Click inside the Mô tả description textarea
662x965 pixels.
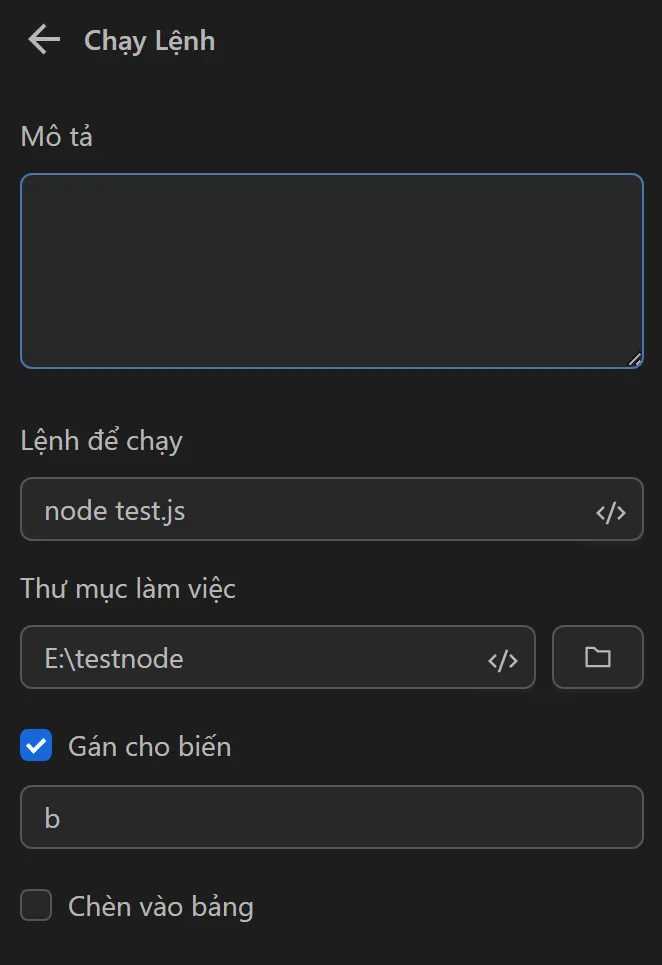[x=330, y=270]
